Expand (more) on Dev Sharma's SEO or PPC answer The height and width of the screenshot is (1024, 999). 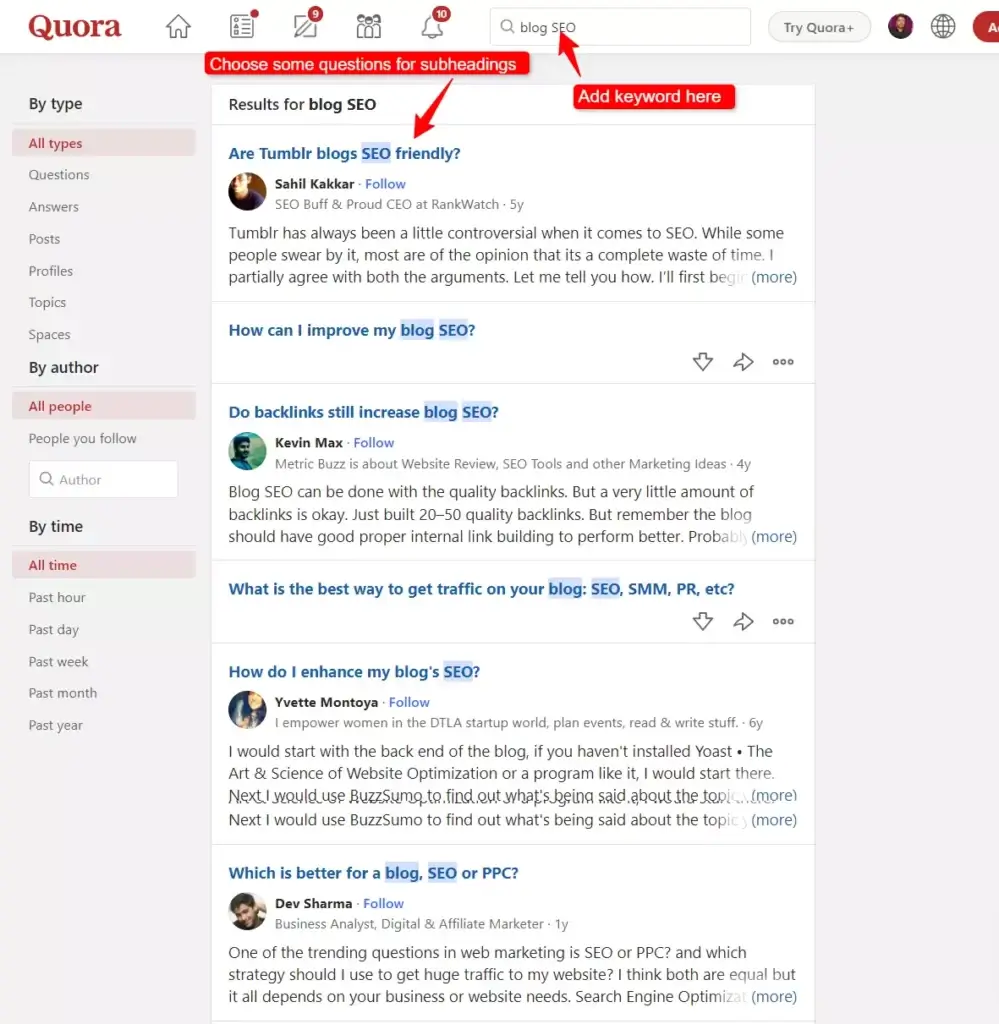[774, 997]
